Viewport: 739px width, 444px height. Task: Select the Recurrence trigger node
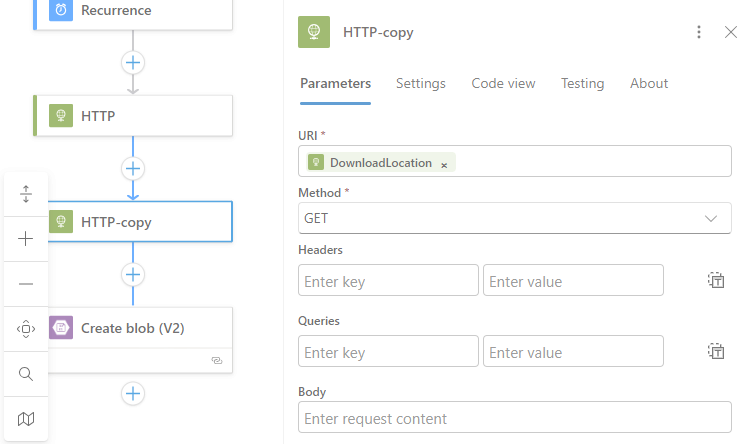(x=133, y=15)
